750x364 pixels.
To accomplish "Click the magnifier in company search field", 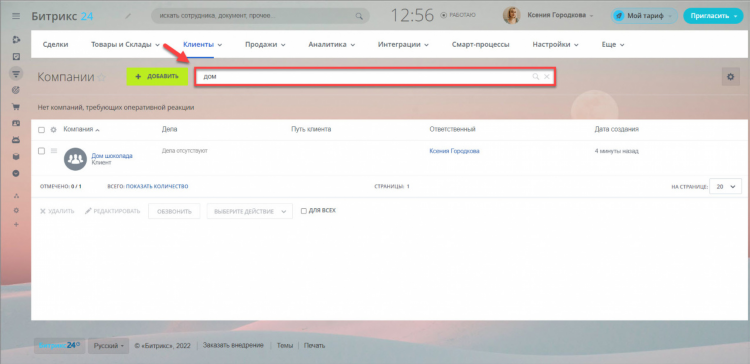I will coord(536,77).
